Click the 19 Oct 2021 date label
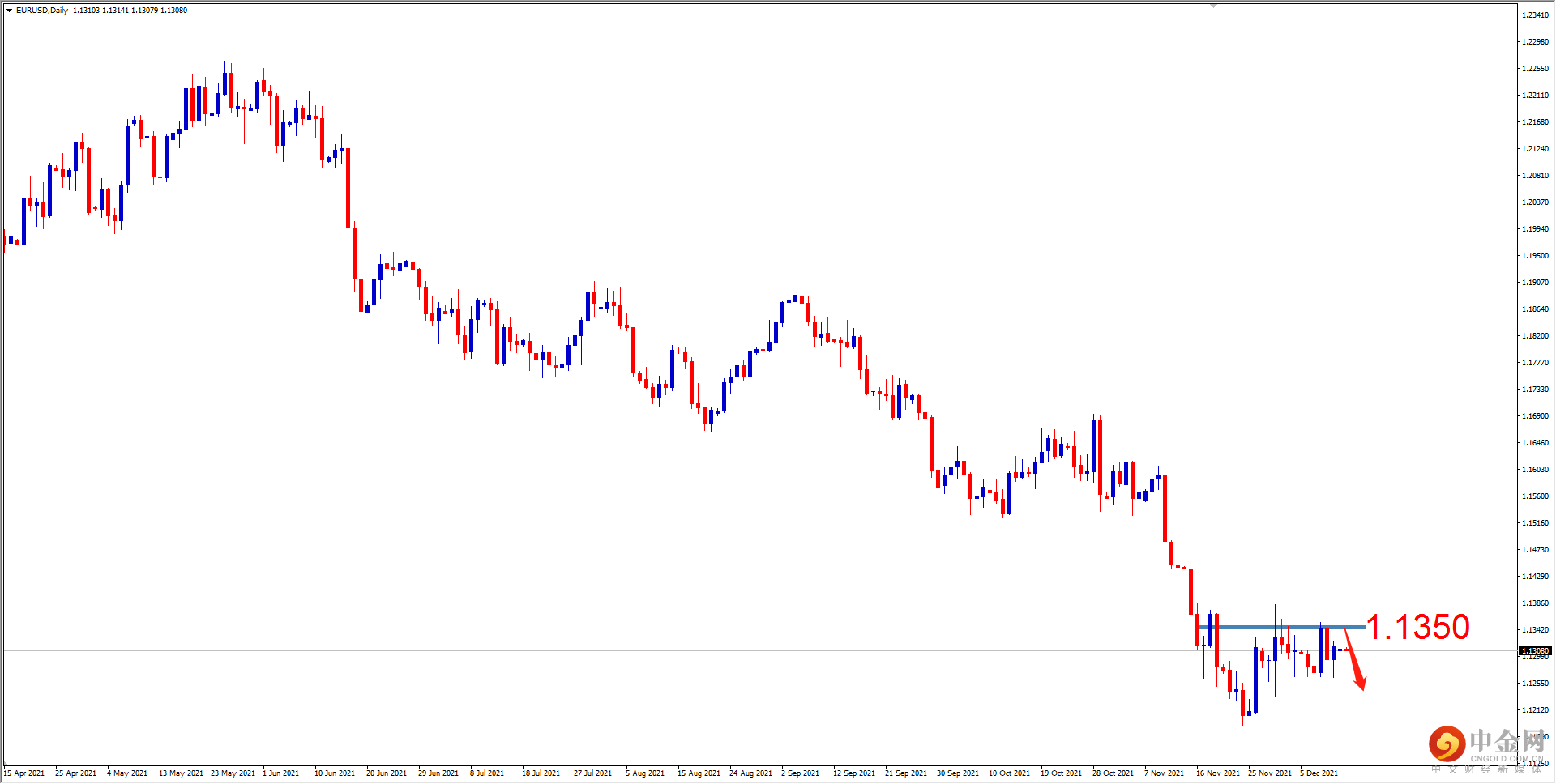Image resolution: width=1556 pixels, height=784 pixels. [1061, 773]
